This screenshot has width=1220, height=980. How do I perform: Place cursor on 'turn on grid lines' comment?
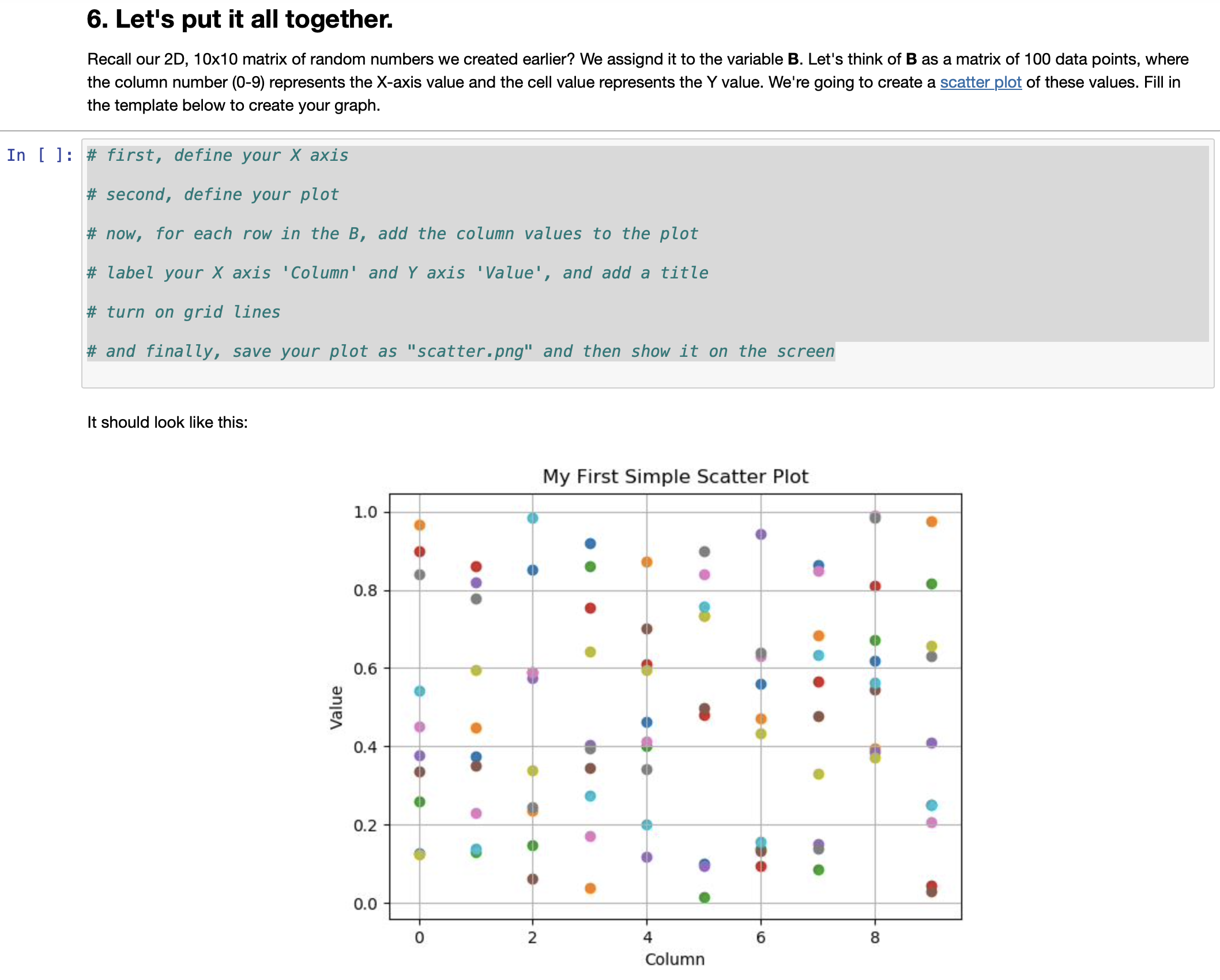click(183, 312)
